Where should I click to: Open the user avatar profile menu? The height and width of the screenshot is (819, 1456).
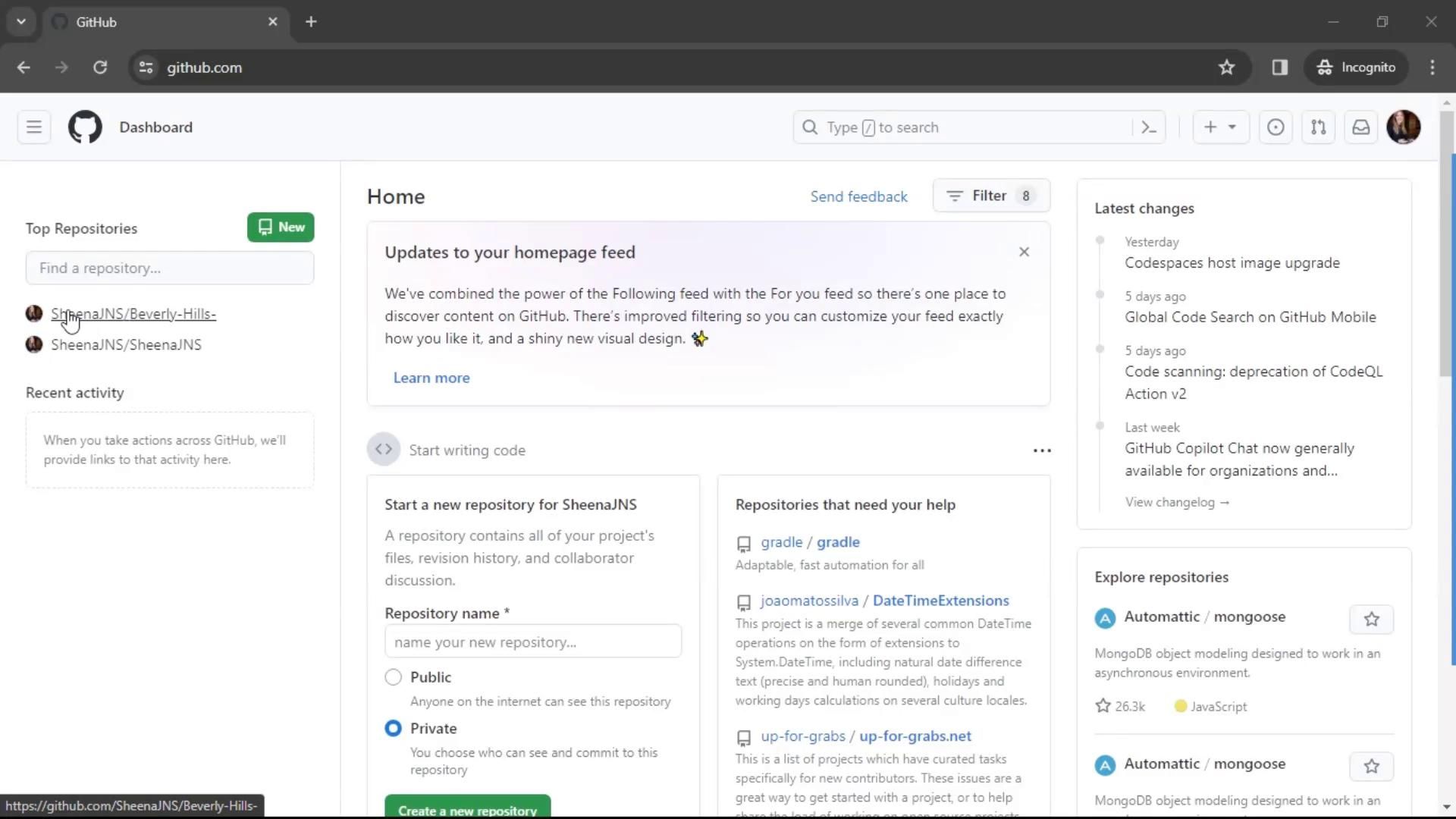1403,127
